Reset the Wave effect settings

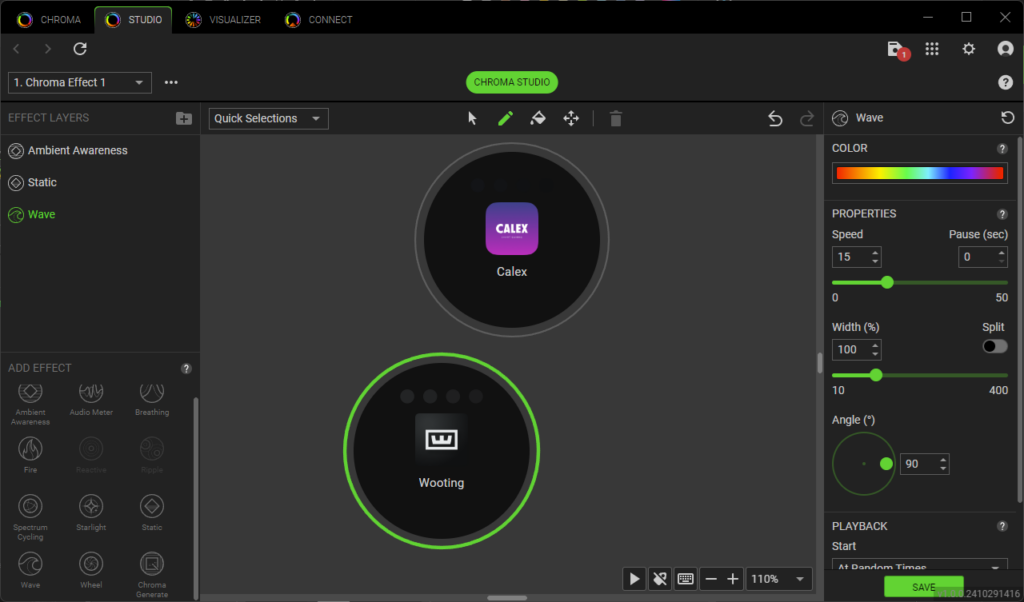tap(1008, 118)
